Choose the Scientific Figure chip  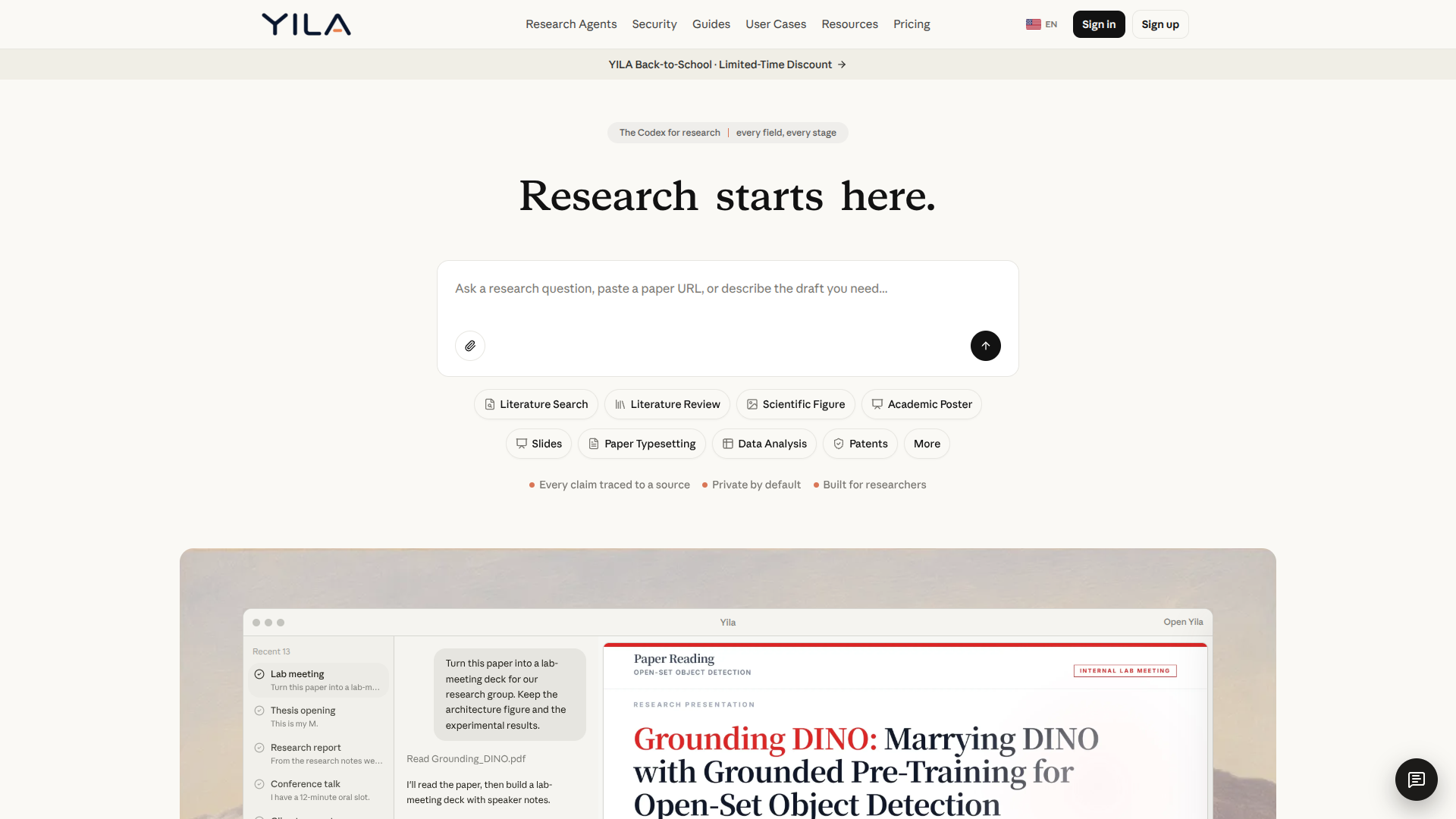[795, 404]
